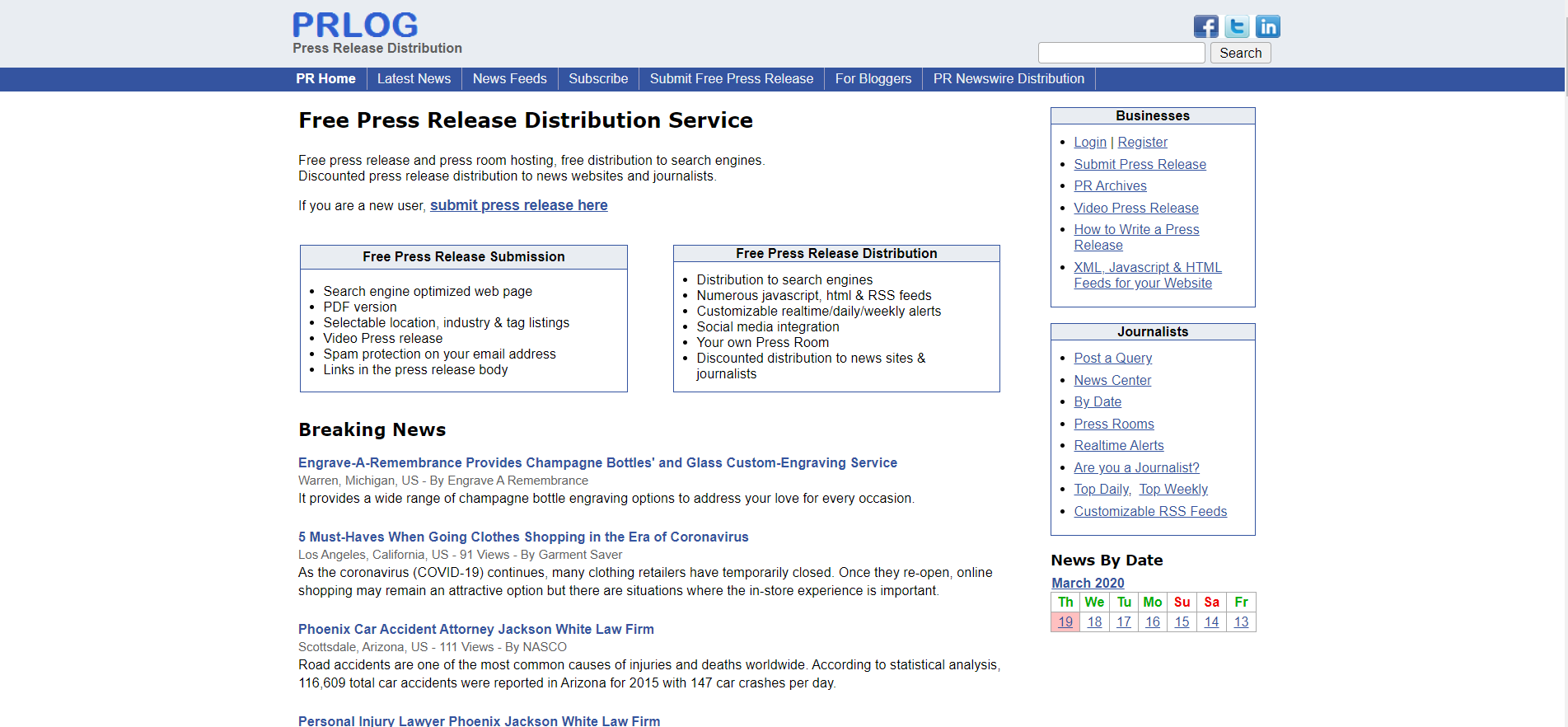Open Engrave-A-Remembrance champagne bottles headline
The image size is (1568, 727).
tap(597, 462)
